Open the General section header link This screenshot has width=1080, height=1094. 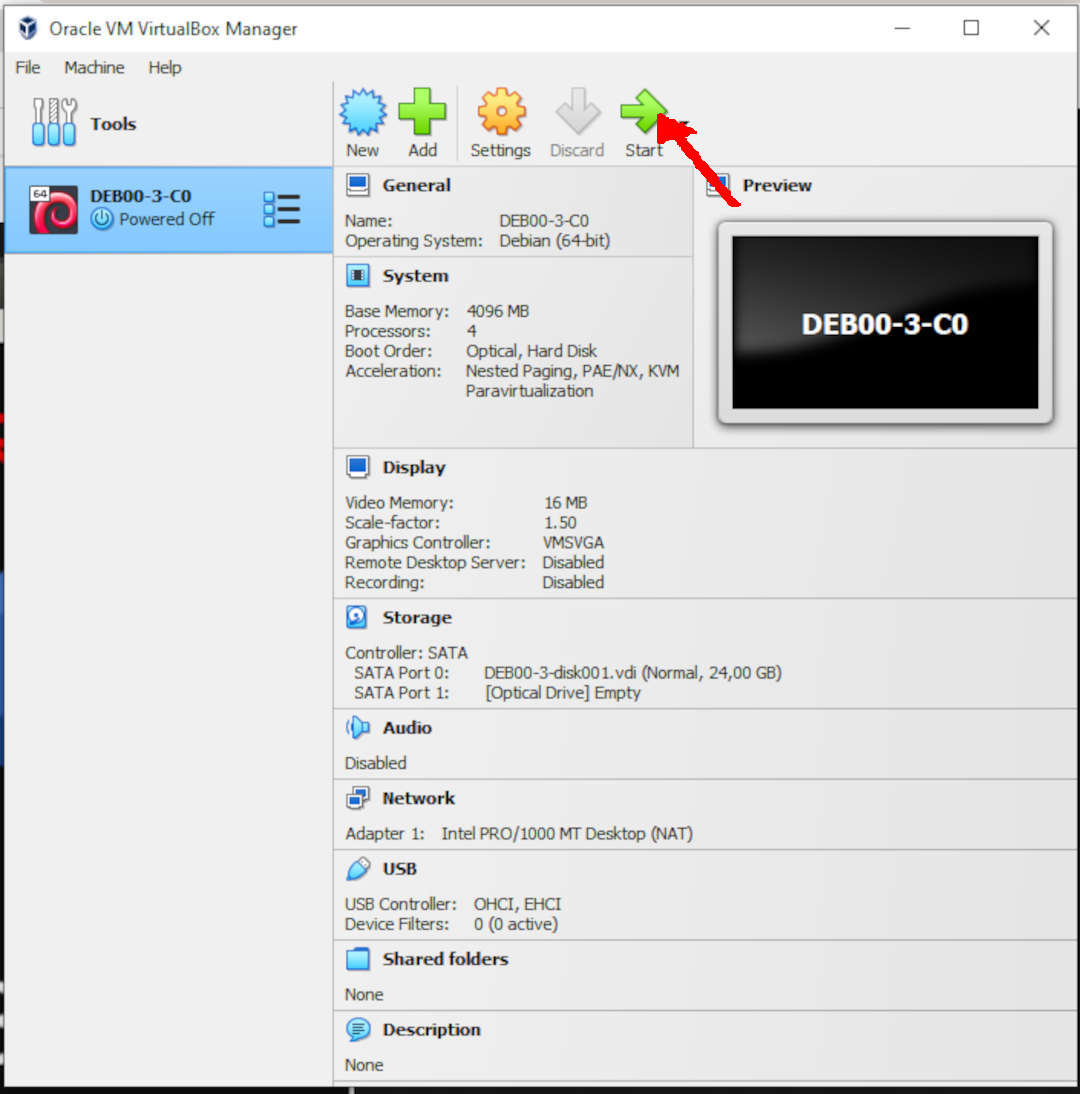[416, 185]
